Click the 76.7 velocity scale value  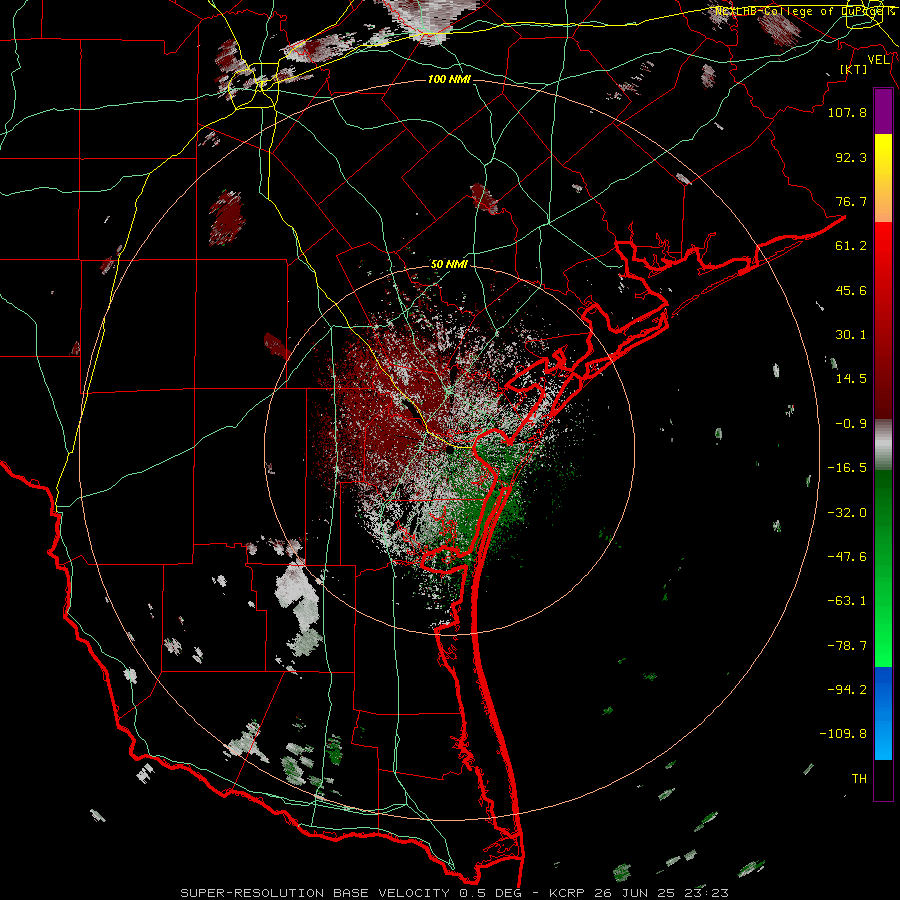(851, 201)
